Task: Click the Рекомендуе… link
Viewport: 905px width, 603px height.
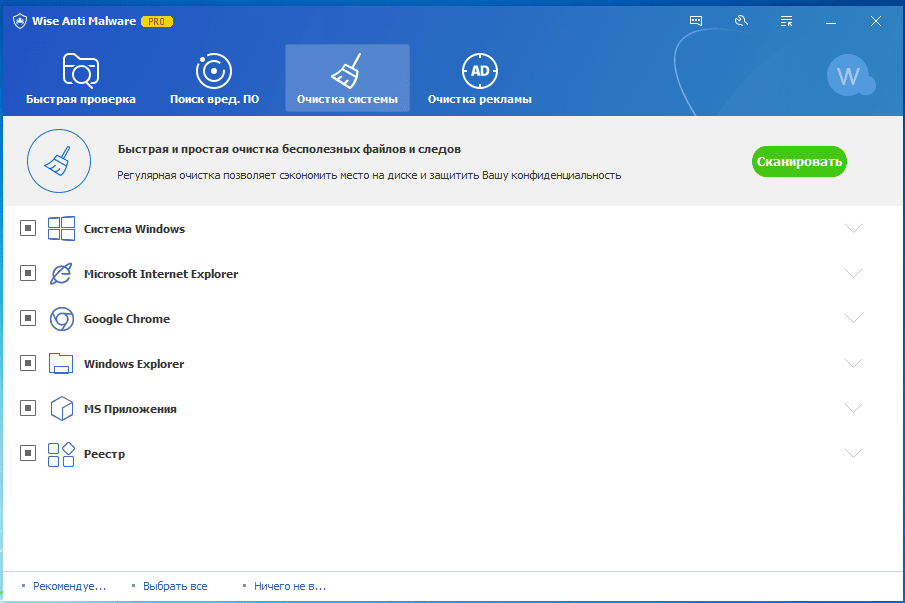Action: pos(69,586)
